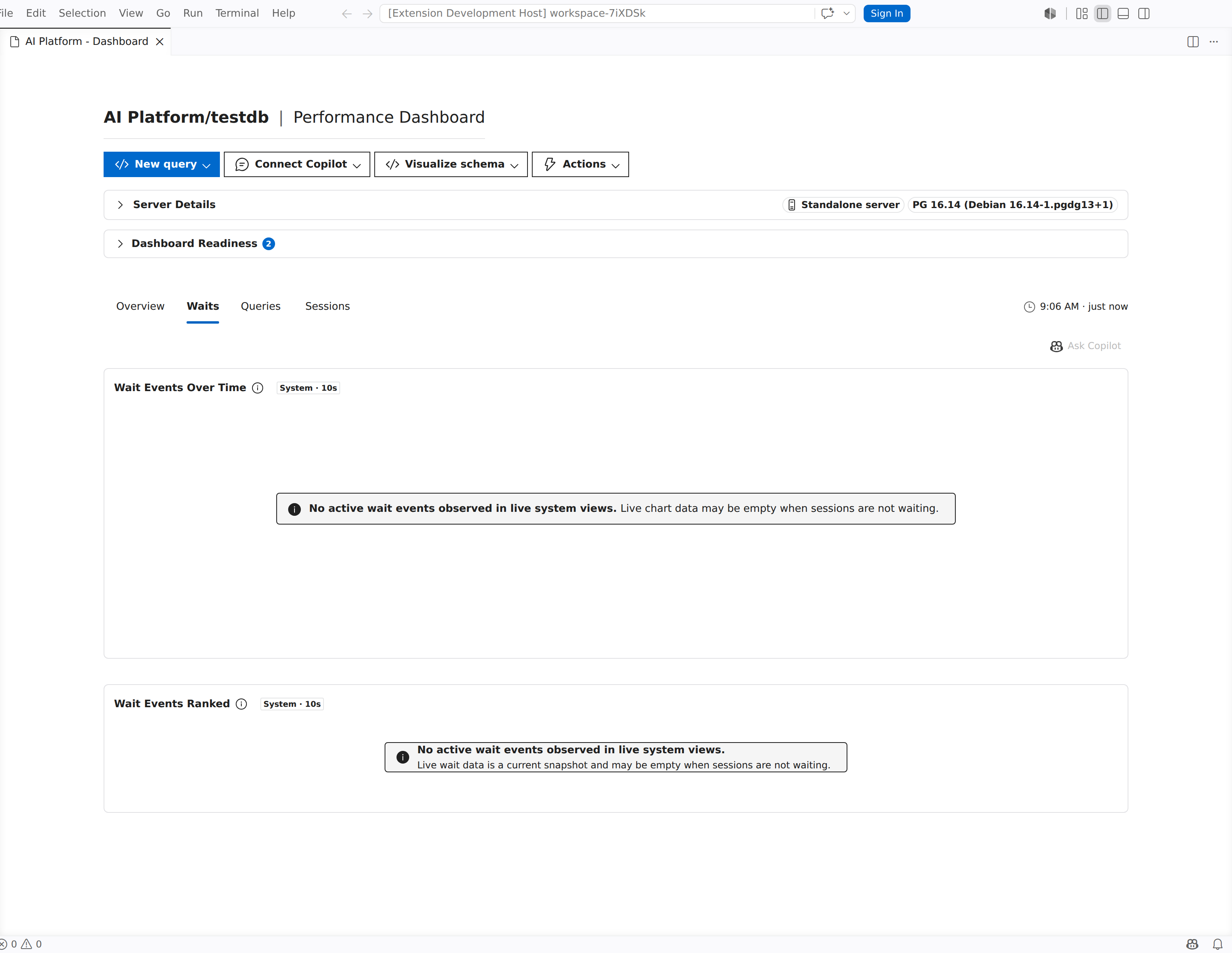Open the Actions dropdown menu

[x=580, y=164]
